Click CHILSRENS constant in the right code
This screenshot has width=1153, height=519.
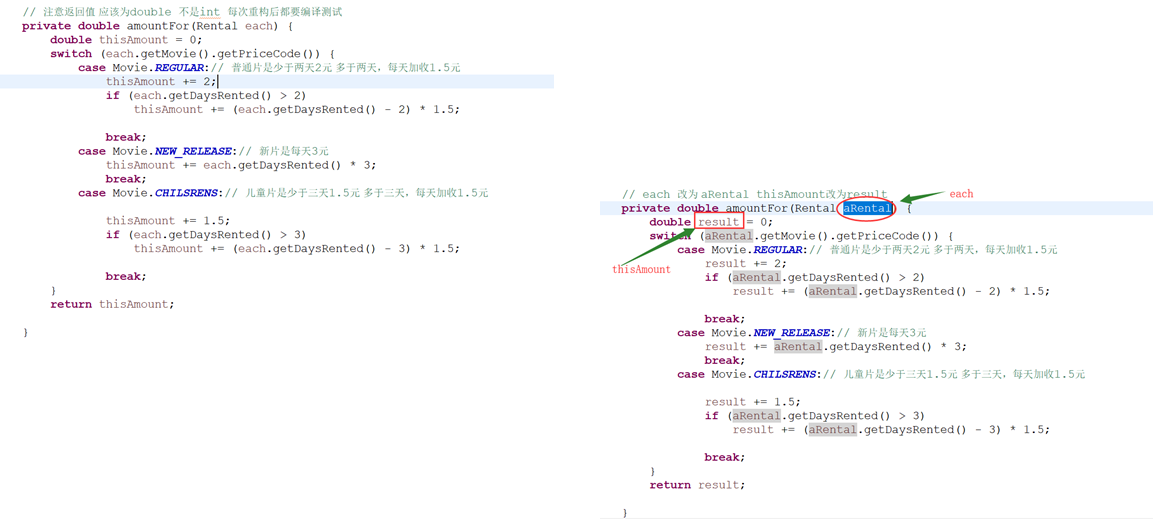pos(786,374)
